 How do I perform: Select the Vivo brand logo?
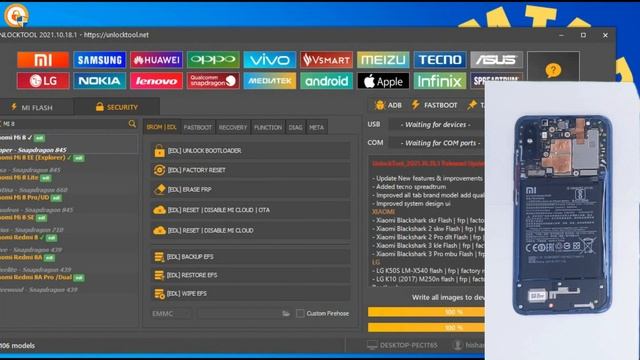[x=269, y=60]
